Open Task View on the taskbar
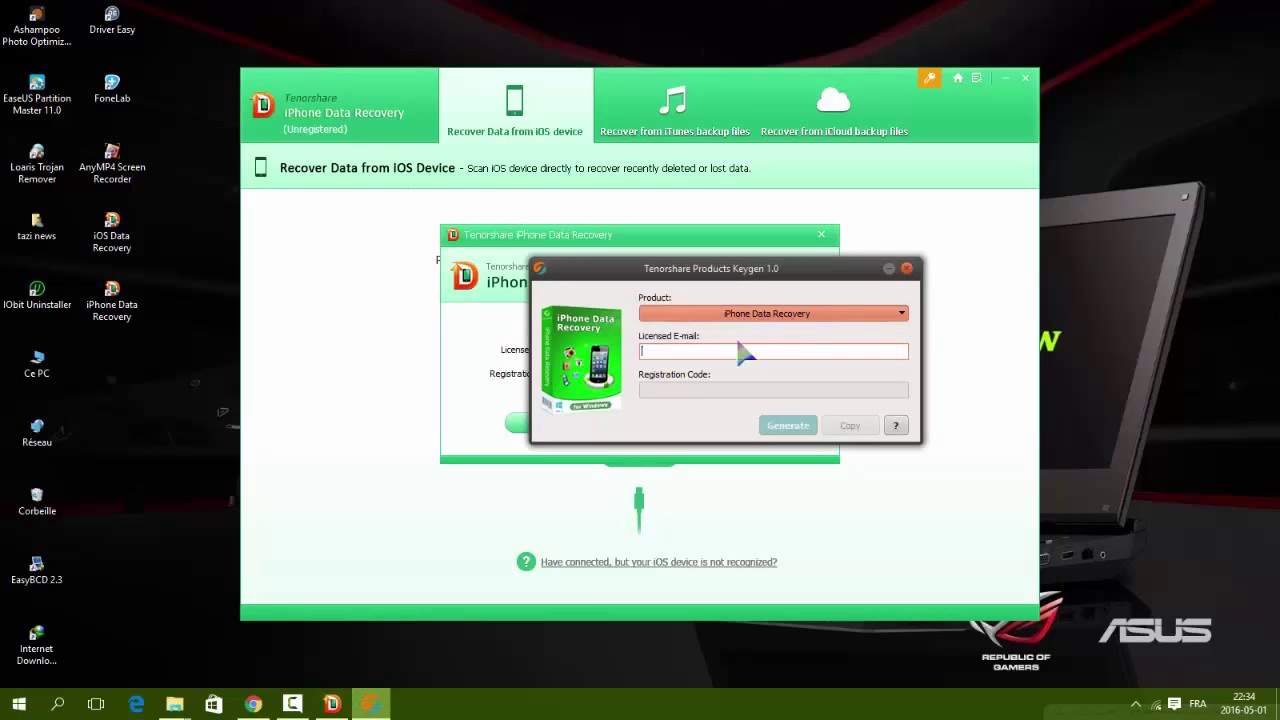 [x=96, y=704]
